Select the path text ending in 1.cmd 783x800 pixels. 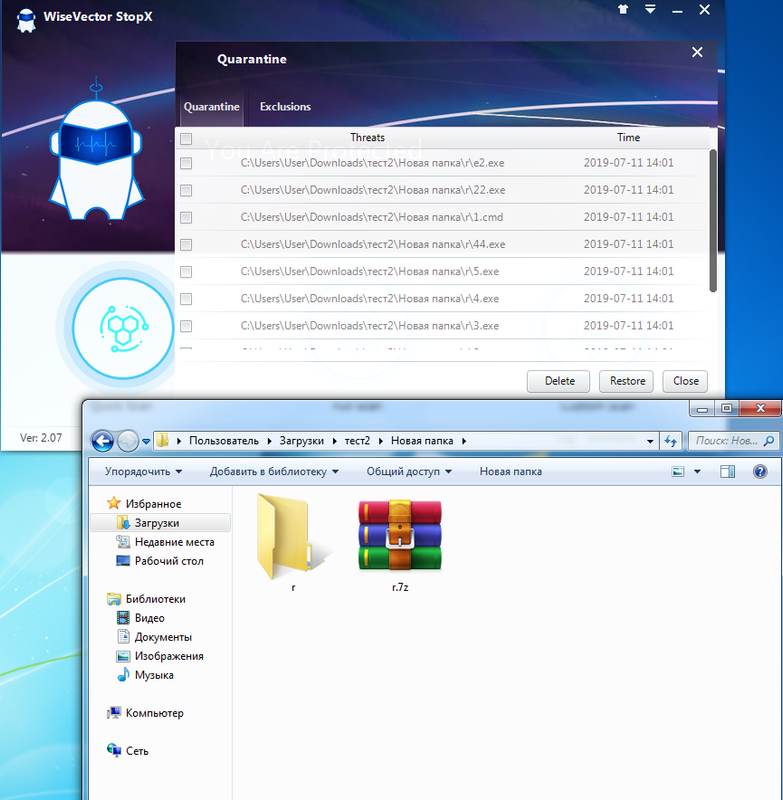[x=372, y=217]
